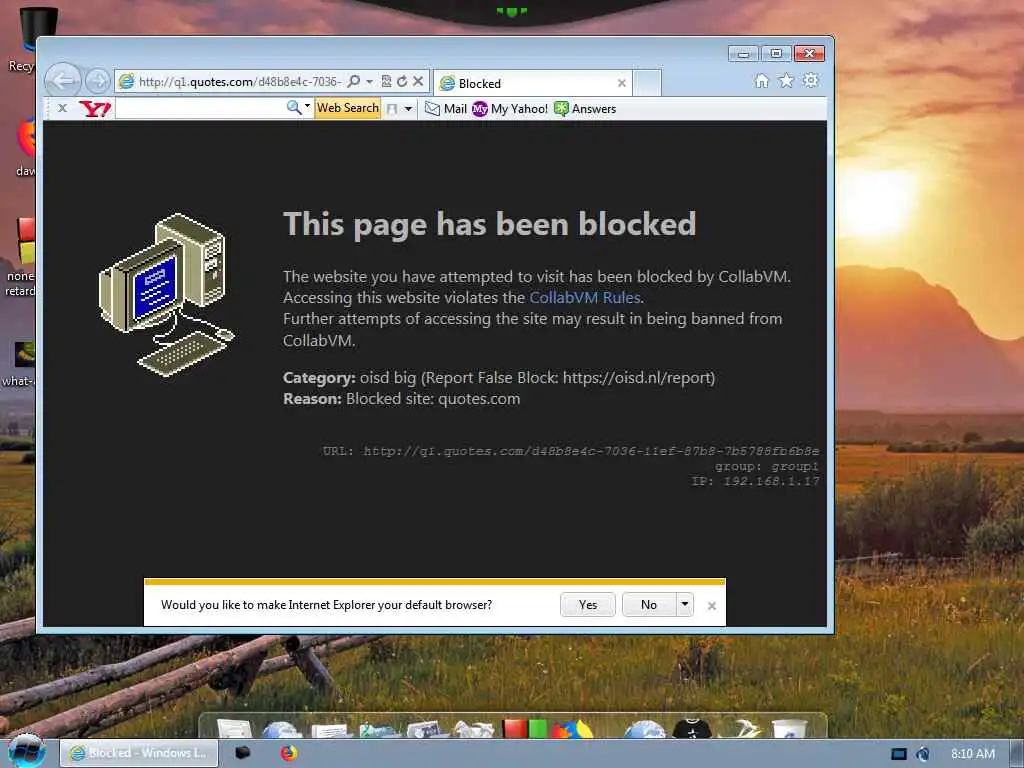Open the IE Home icon

pyautogui.click(x=761, y=80)
